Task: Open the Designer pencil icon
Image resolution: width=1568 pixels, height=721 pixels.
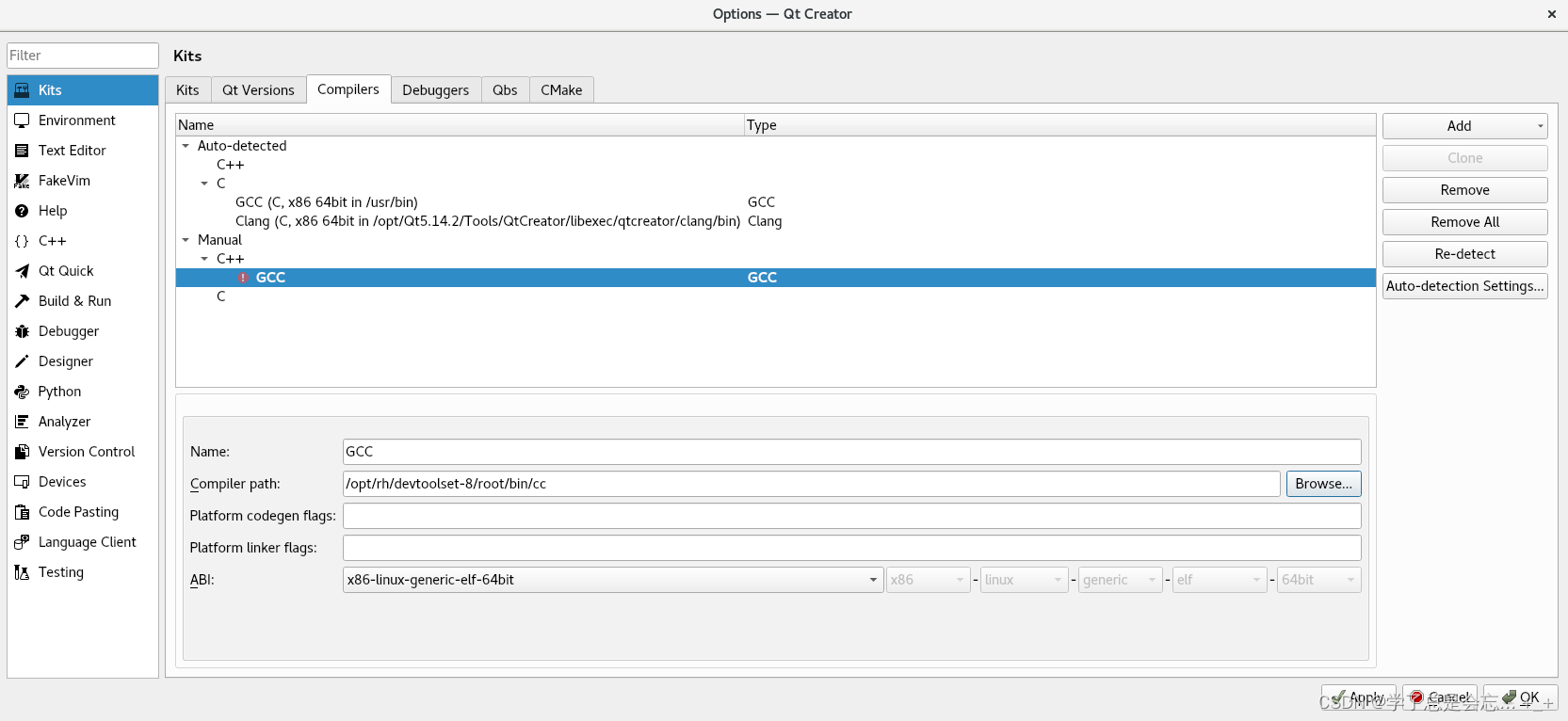Action: (x=22, y=361)
